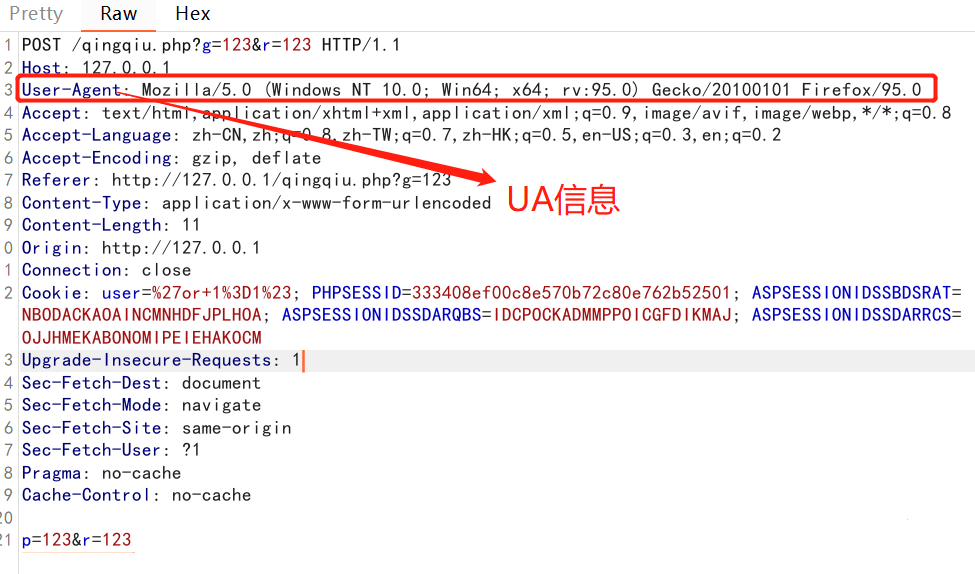Viewport: 975px width, 574px height.
Task: Click the Cache-Control: no-cache line
Action: 136,496
